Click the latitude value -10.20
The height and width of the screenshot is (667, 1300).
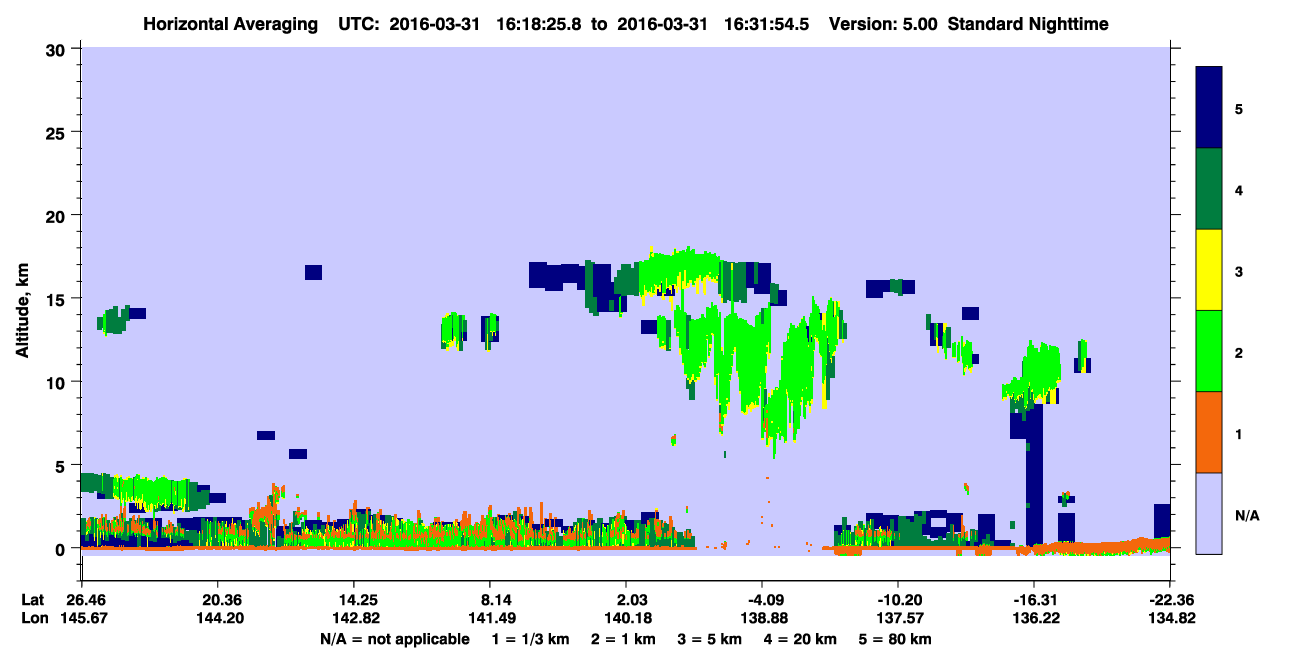[898, 600]
